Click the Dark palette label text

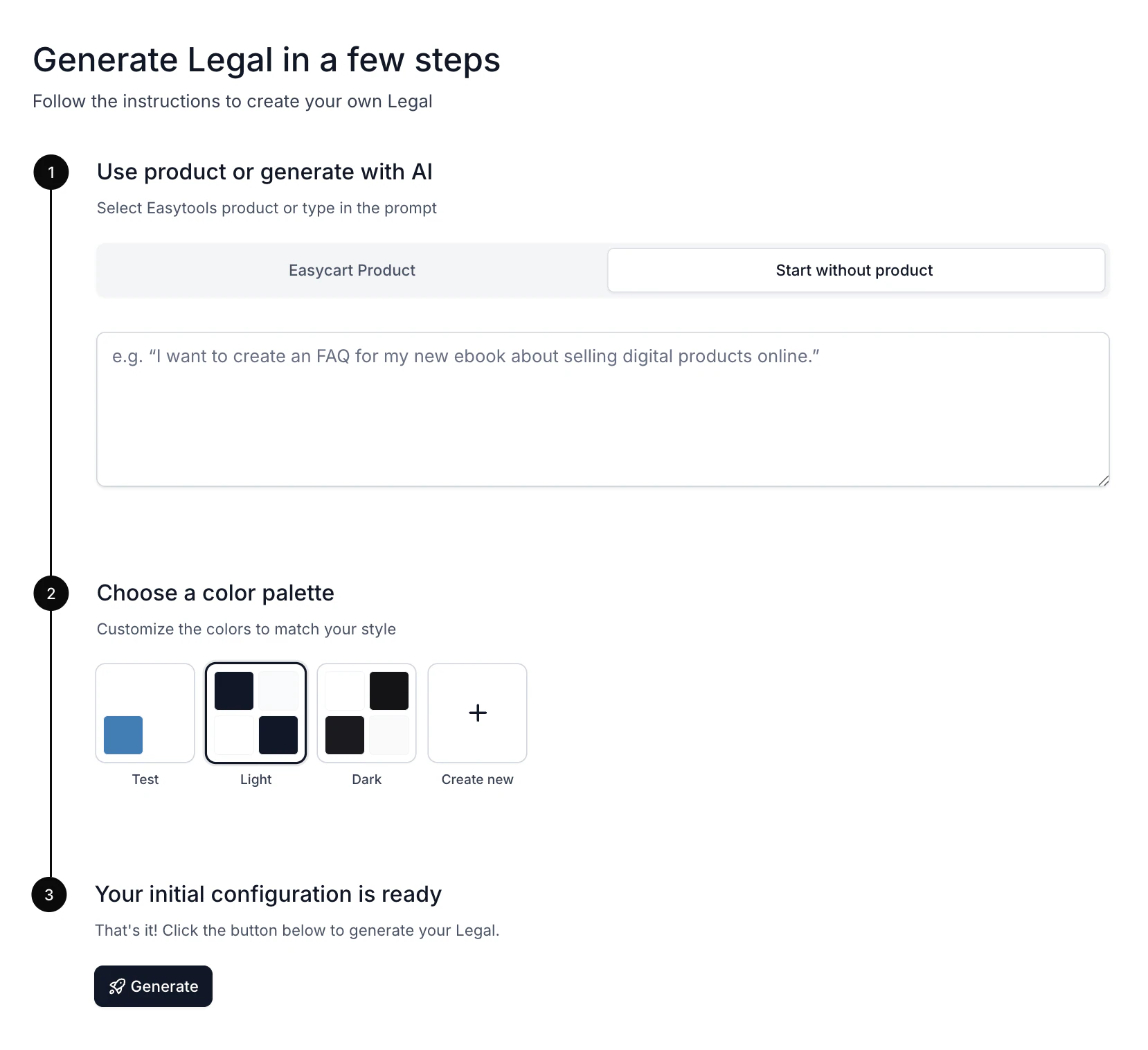[367, 779]
